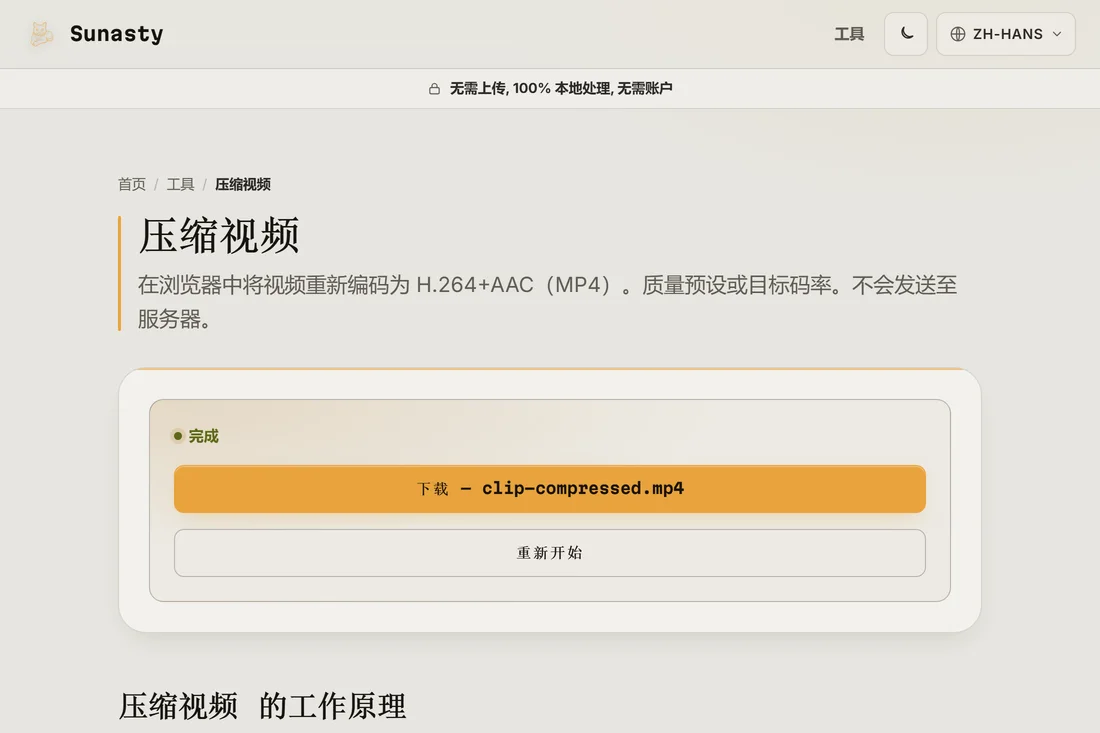Go to 工具 breadcrumb link

180,184
